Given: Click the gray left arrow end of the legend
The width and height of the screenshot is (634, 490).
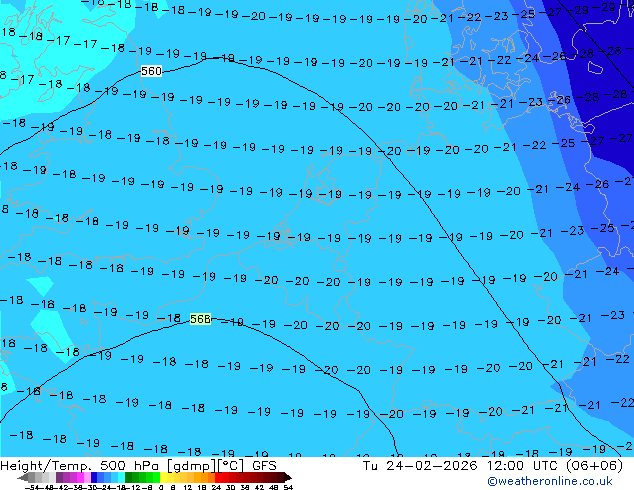Looking at the screenshot, I should click(23, 477).
